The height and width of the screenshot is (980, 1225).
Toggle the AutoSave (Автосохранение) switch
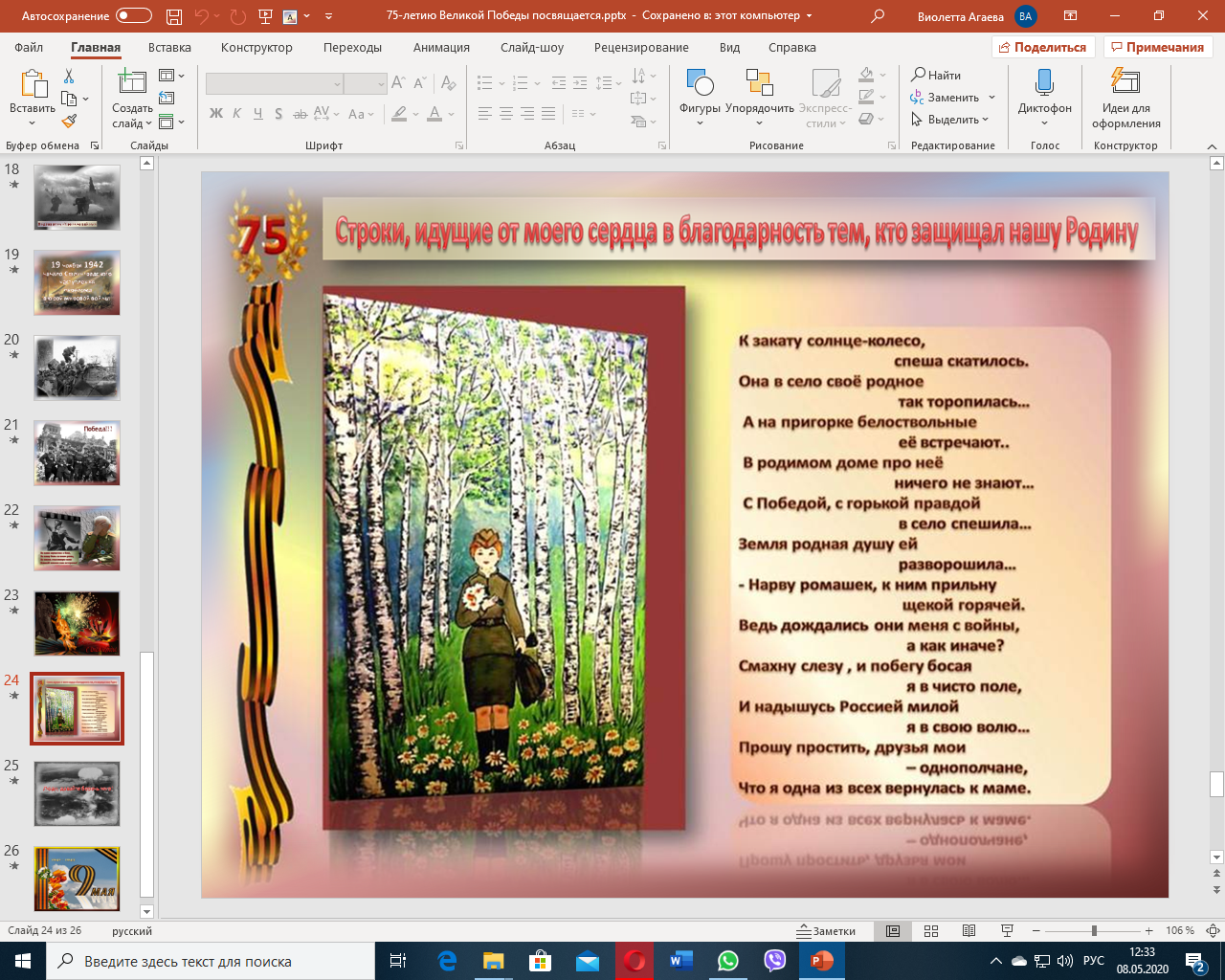133,16
